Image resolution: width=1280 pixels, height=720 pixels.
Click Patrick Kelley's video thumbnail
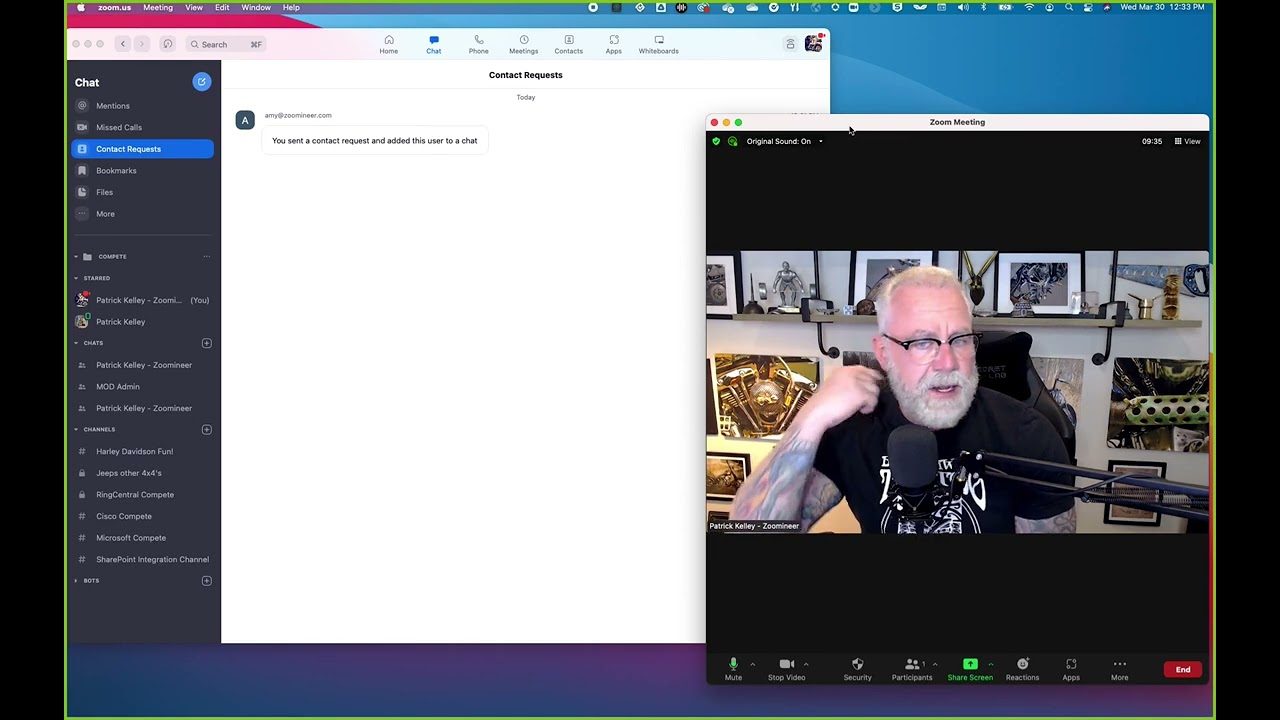pyautogui.click(x=957, y=392)
